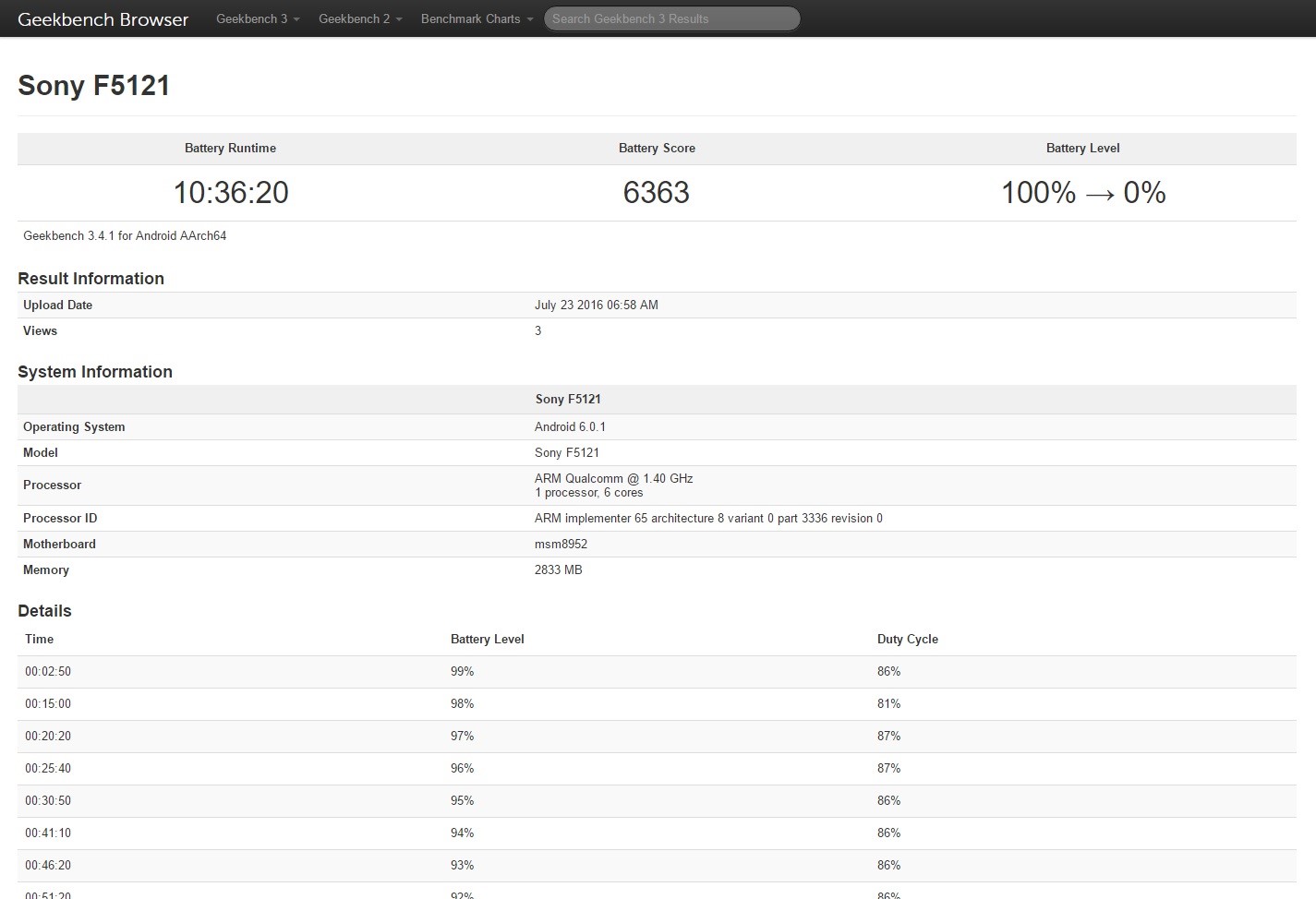Select the Processor ID row label
The width and height of the screenshot is (1316, 899).
[60, 518]
